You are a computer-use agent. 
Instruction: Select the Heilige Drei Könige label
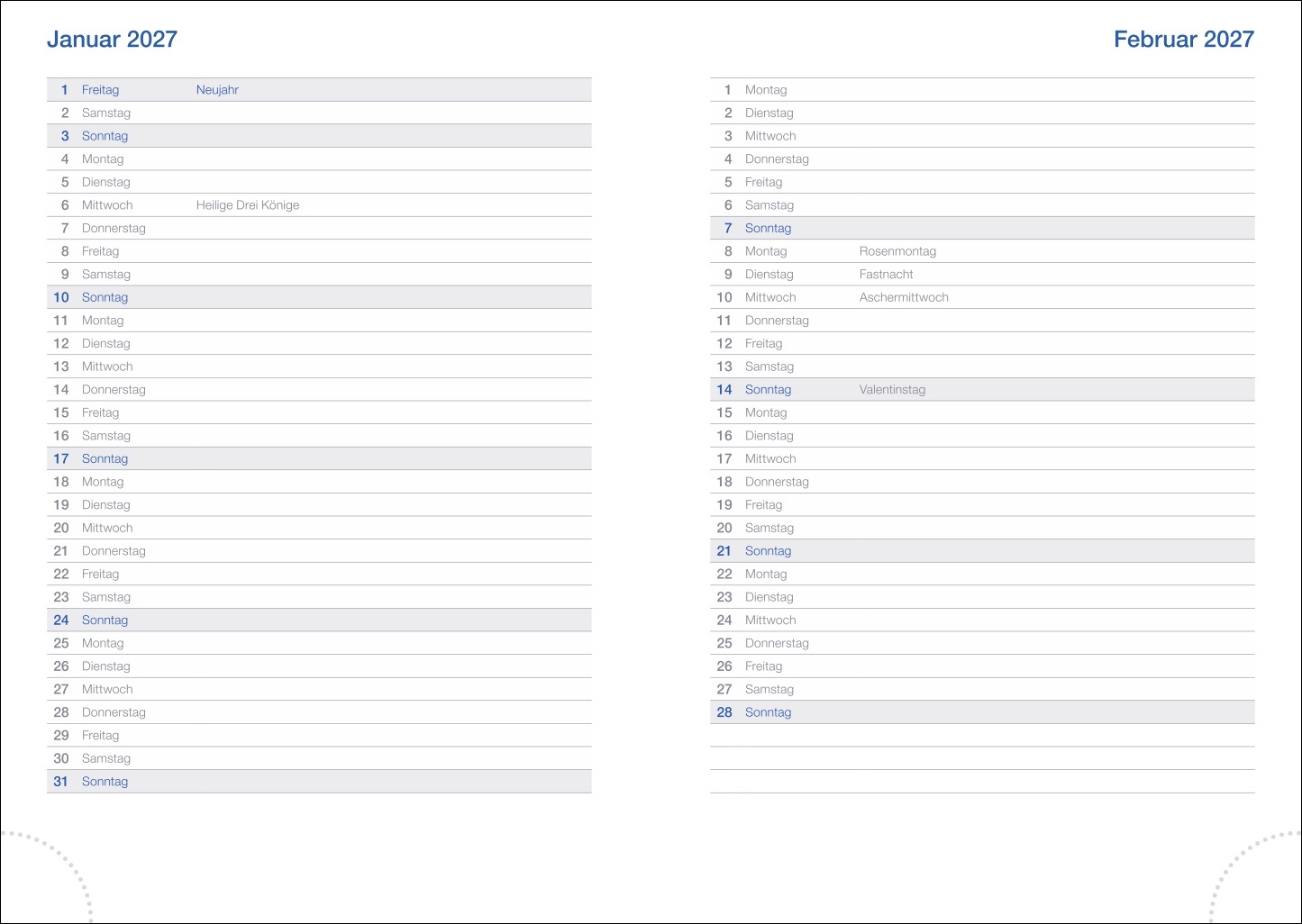click(x=248, y=205)
